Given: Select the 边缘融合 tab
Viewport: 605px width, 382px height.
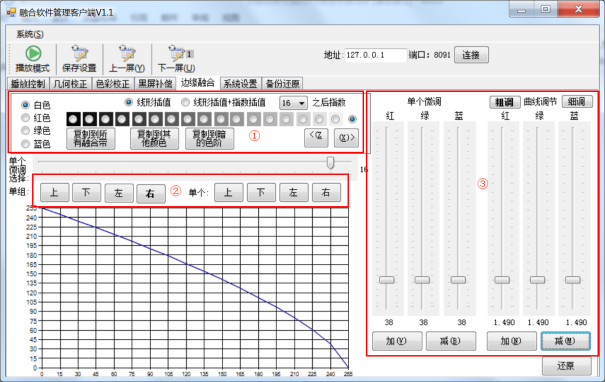Looking at the screenshot, I should coord(198,83).
